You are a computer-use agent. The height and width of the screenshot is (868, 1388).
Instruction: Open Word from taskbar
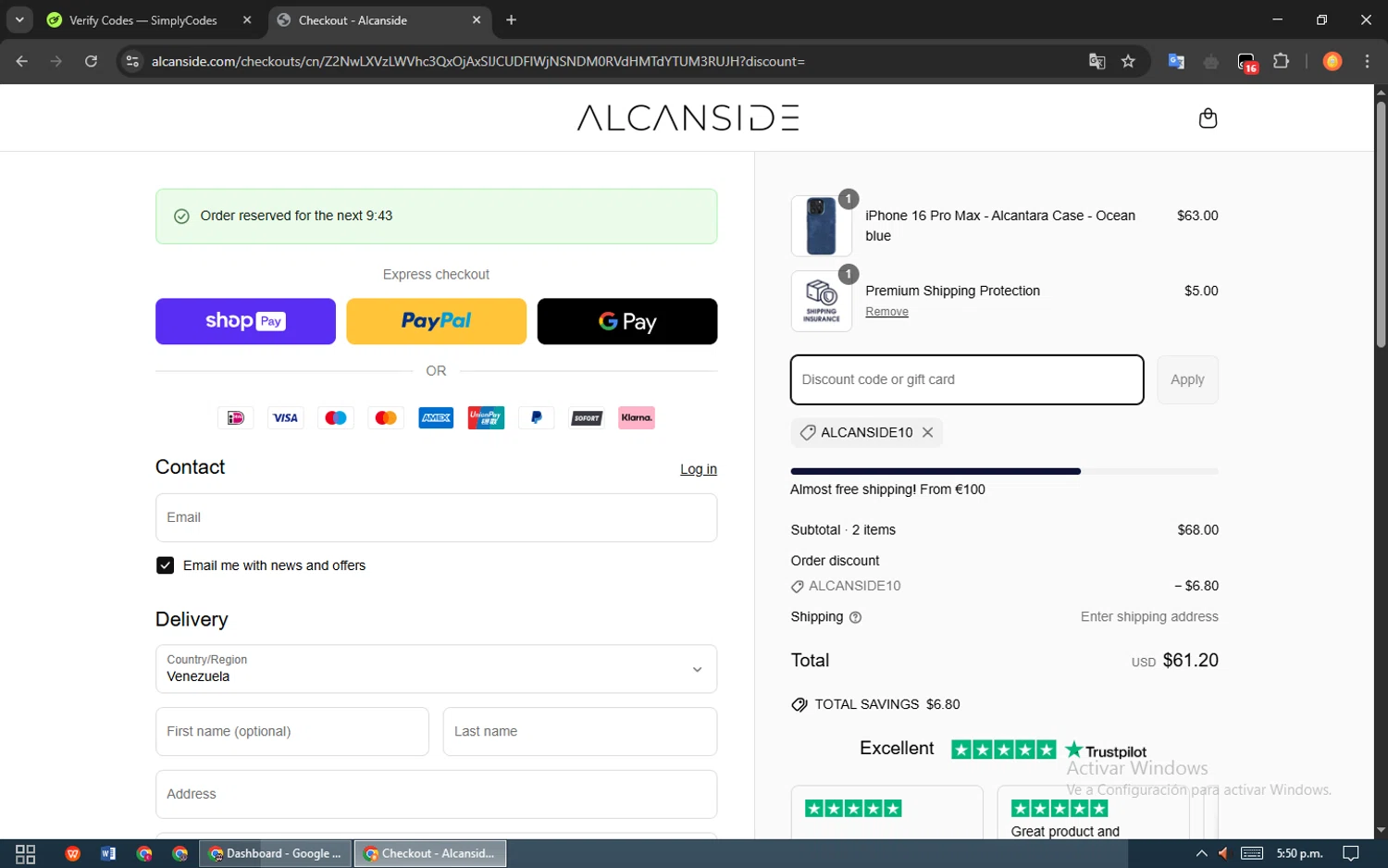pyautogui.click(x=108, y=853)
